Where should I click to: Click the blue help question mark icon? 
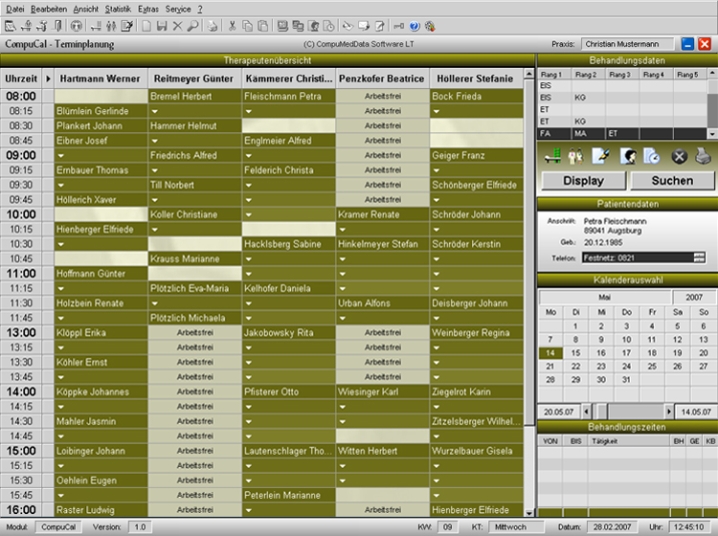[415, 25]
